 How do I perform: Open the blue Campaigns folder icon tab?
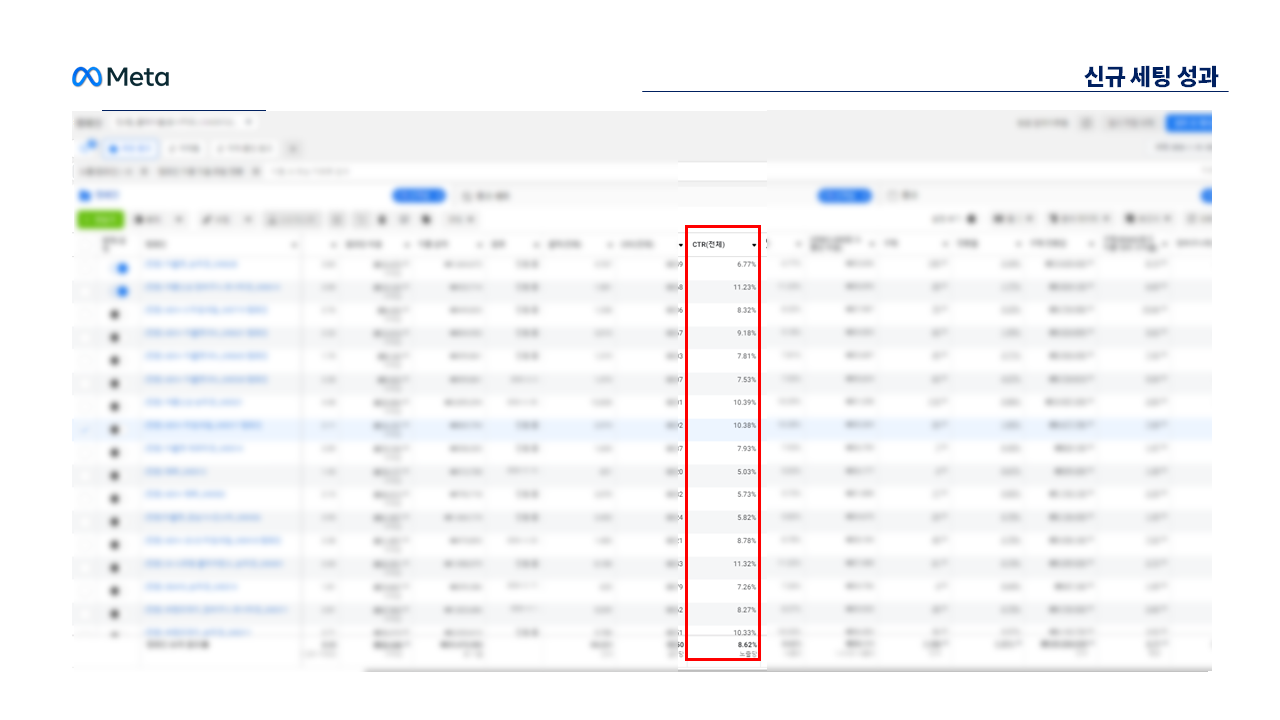83,196
